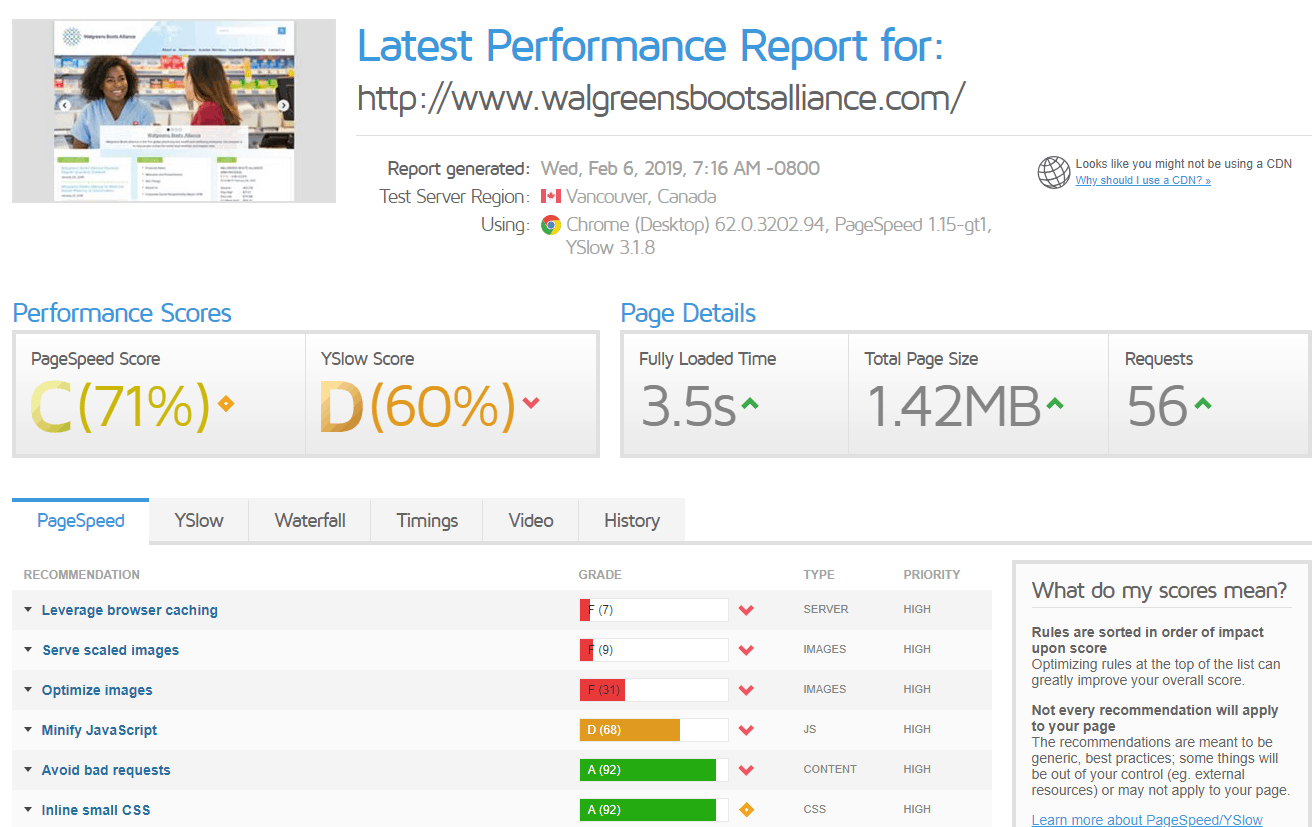Click the Chrome browser icon
The height and width of the screenshot is (827, 1312).
coord(550,225)
